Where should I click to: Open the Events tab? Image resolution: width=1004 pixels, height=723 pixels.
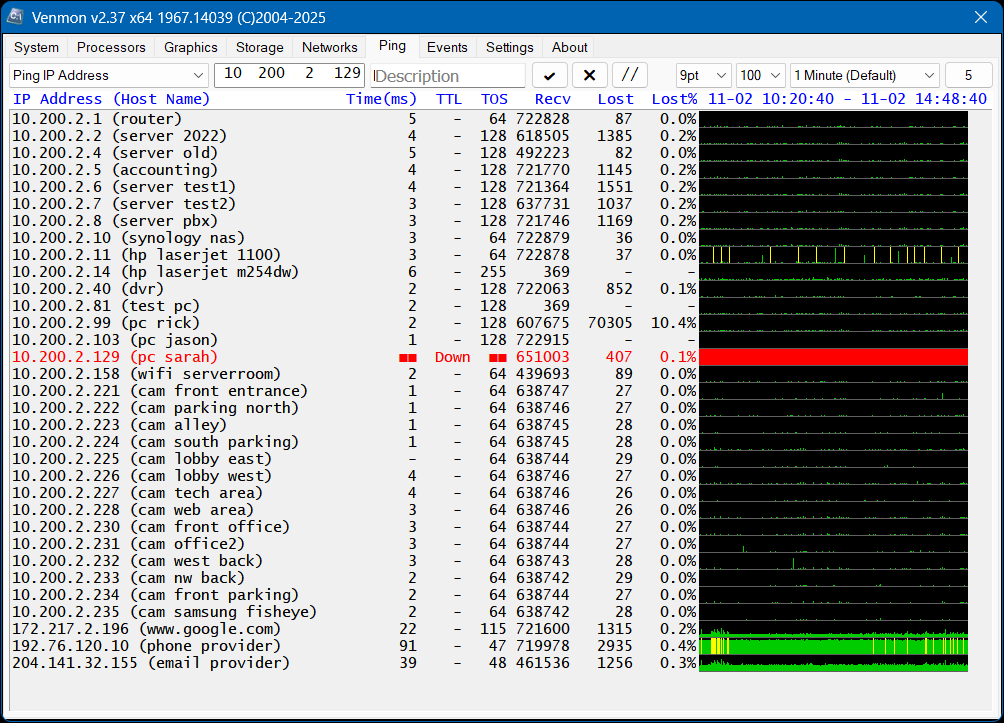pos(447,47)
